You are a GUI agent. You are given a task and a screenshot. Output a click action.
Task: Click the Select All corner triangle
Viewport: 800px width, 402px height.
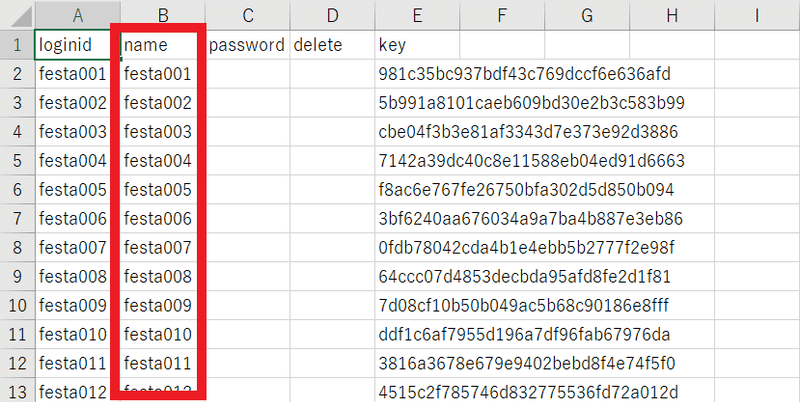[x=16, y=16]
